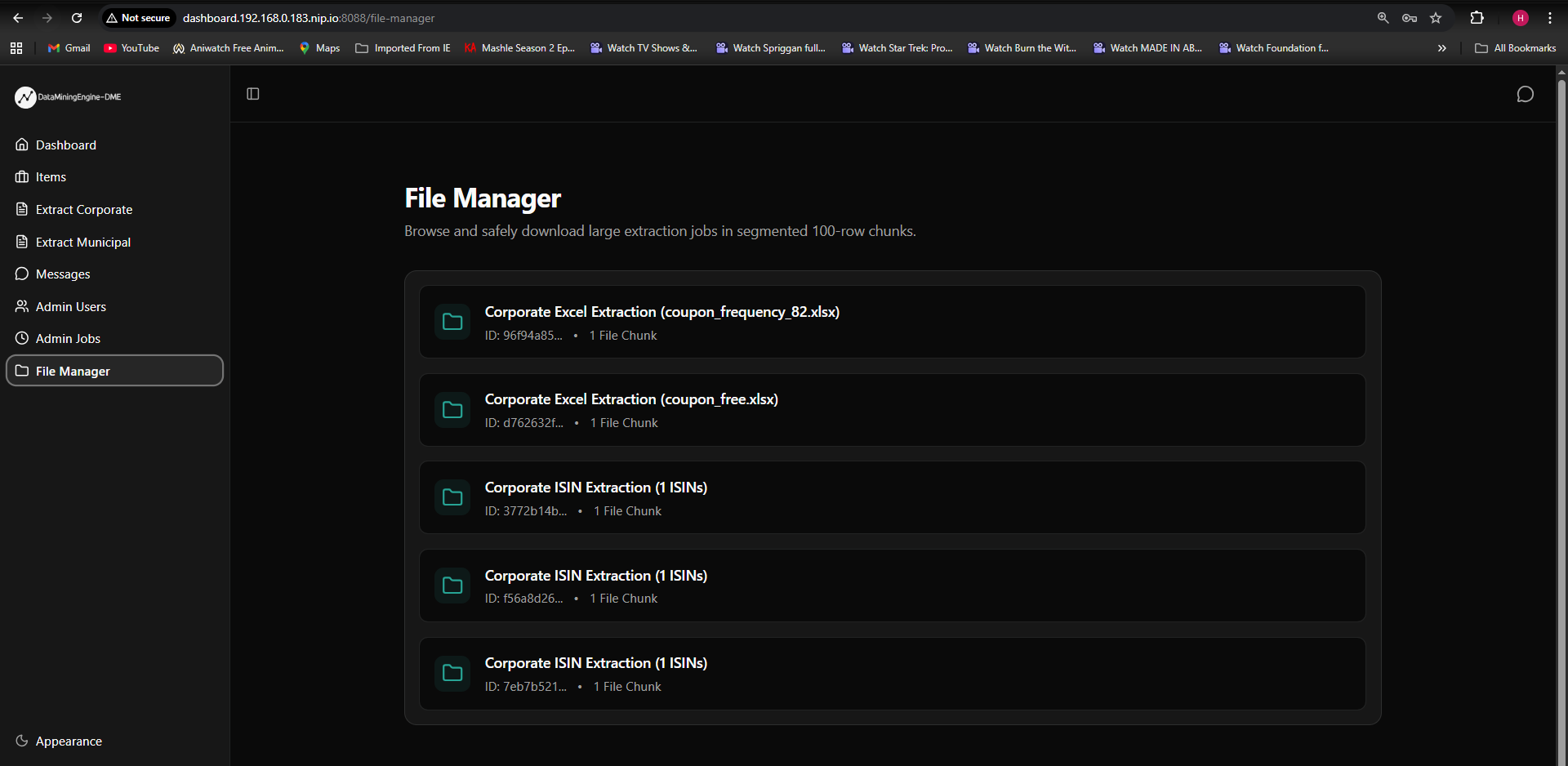Screen dimensions: 1568x766
Task: Open the browser zoom magnifier icon
Action: click(1383, 18)
